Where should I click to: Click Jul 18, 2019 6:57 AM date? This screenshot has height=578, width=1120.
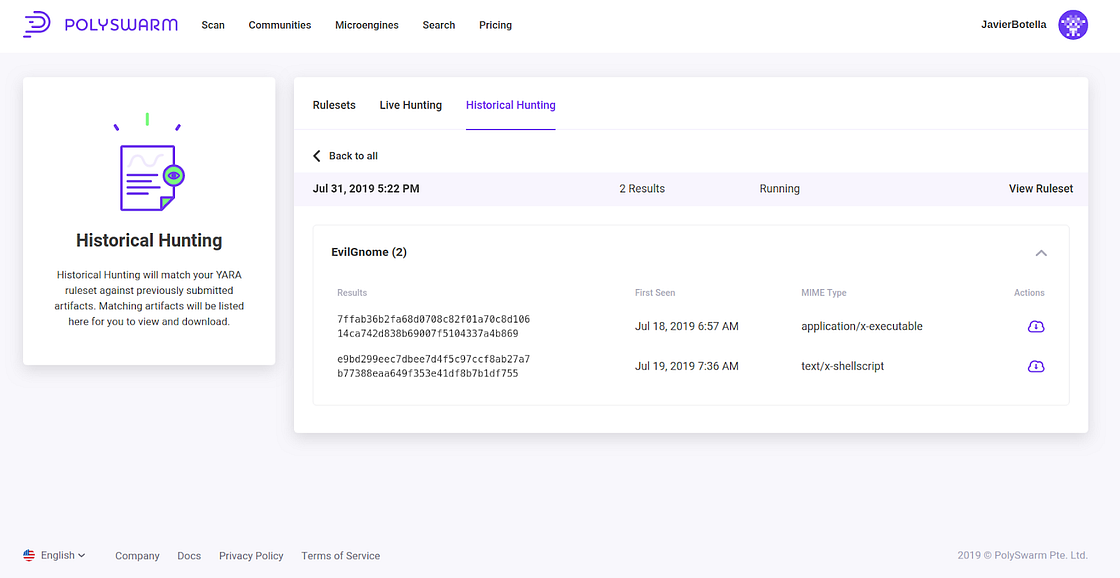(686, 327)
